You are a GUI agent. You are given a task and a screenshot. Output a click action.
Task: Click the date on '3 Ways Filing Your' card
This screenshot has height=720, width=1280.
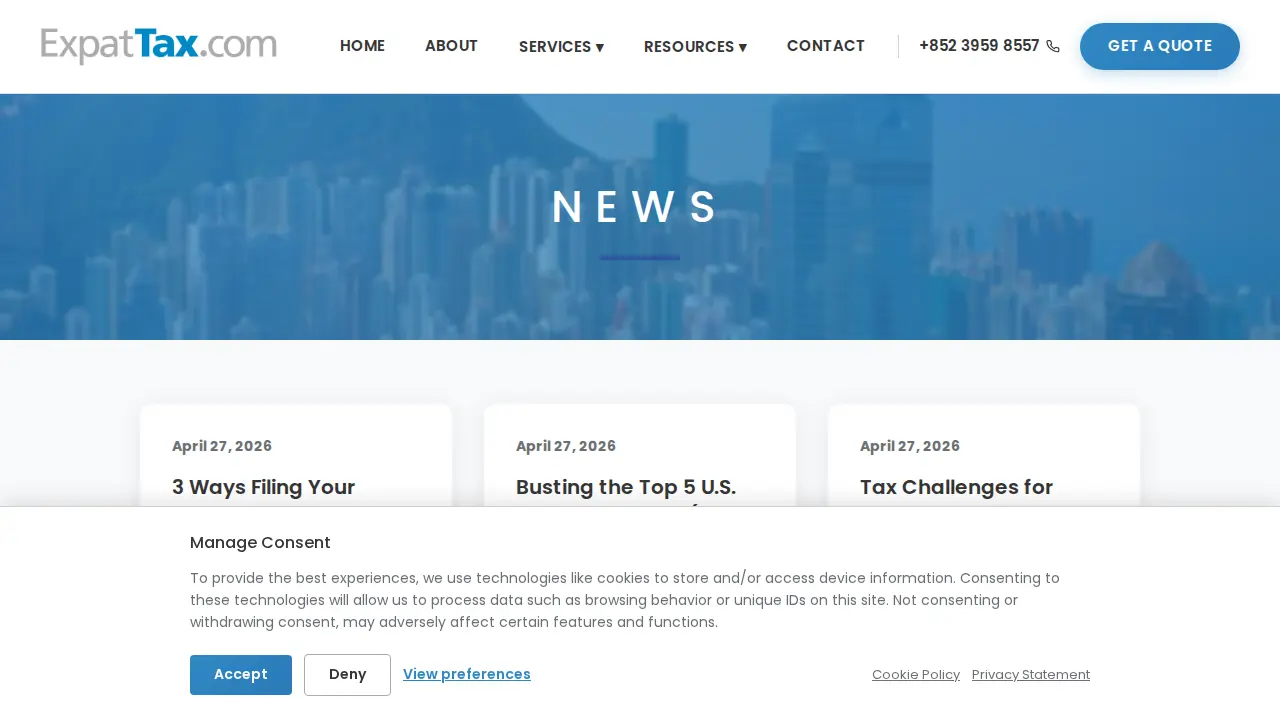click(222, 446)
